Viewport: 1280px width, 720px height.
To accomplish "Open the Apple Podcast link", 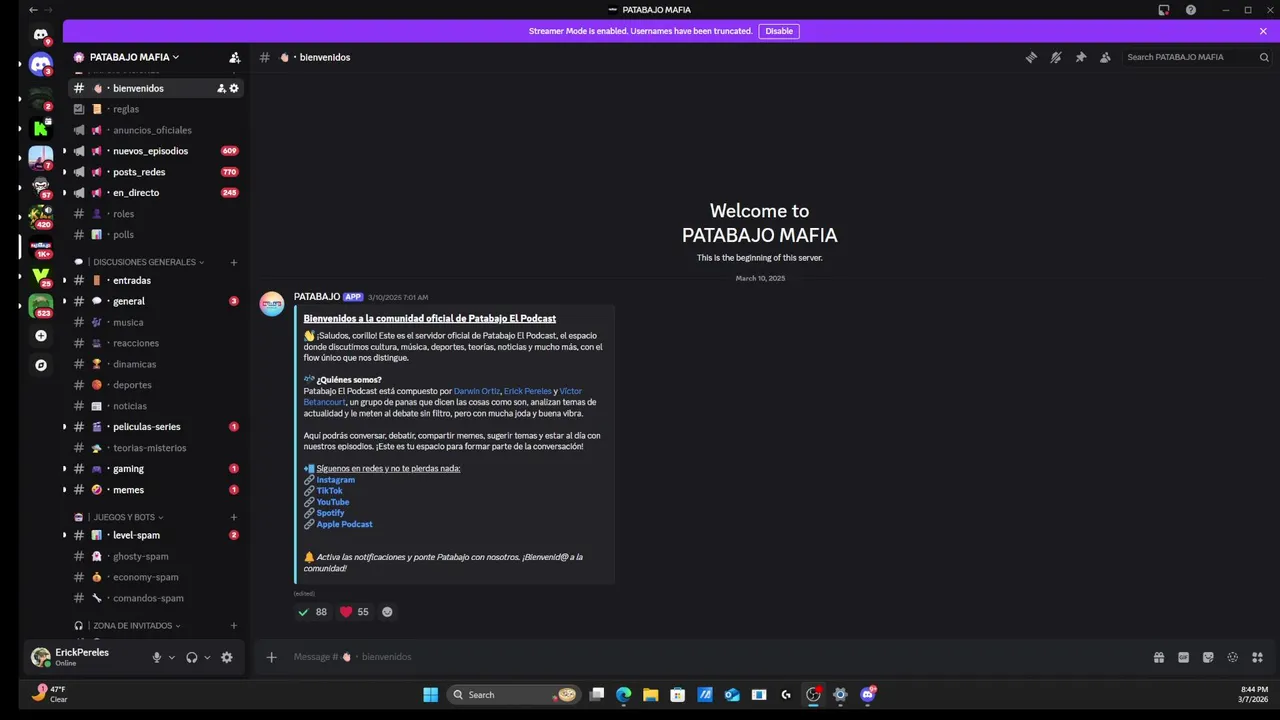I will (x=344, y=524).
